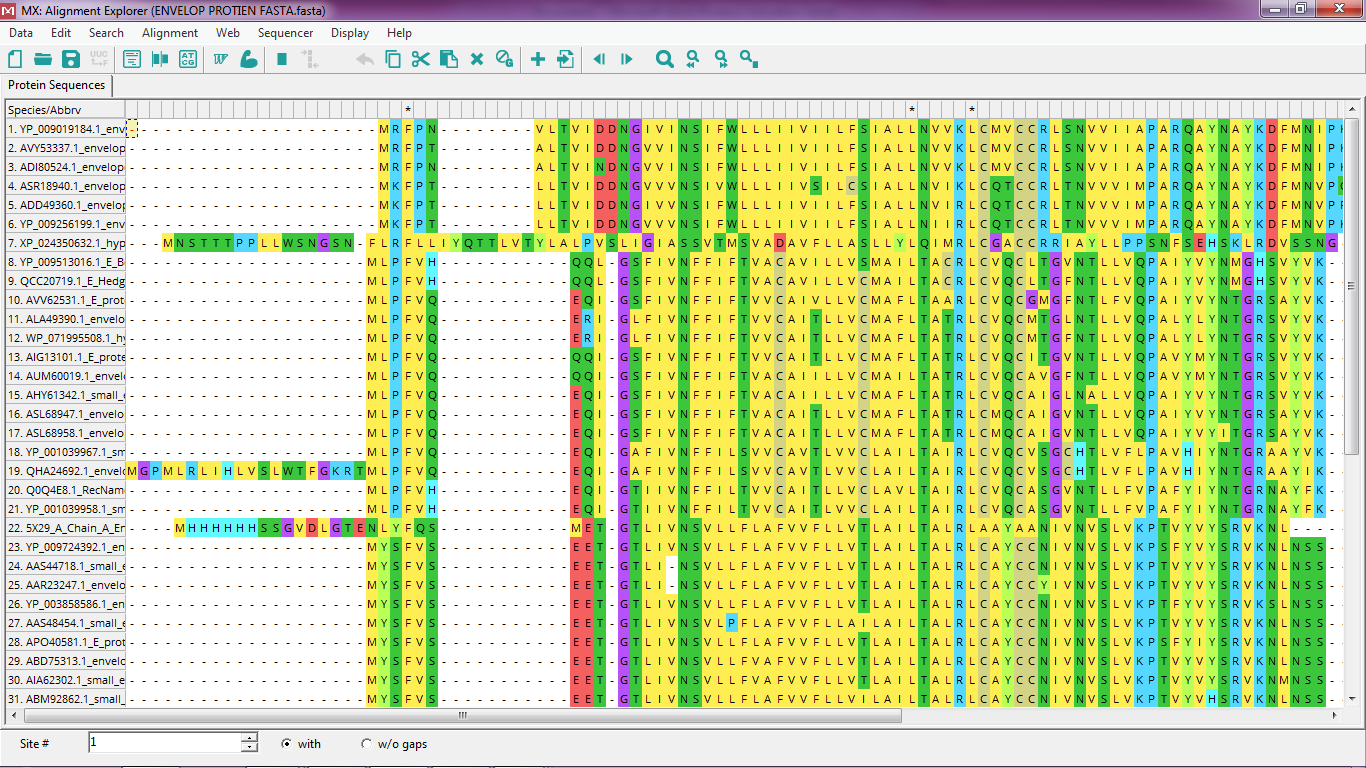1366x768 pixels.
Task: Open the Alignment menu
Action: tap(169, 33)
